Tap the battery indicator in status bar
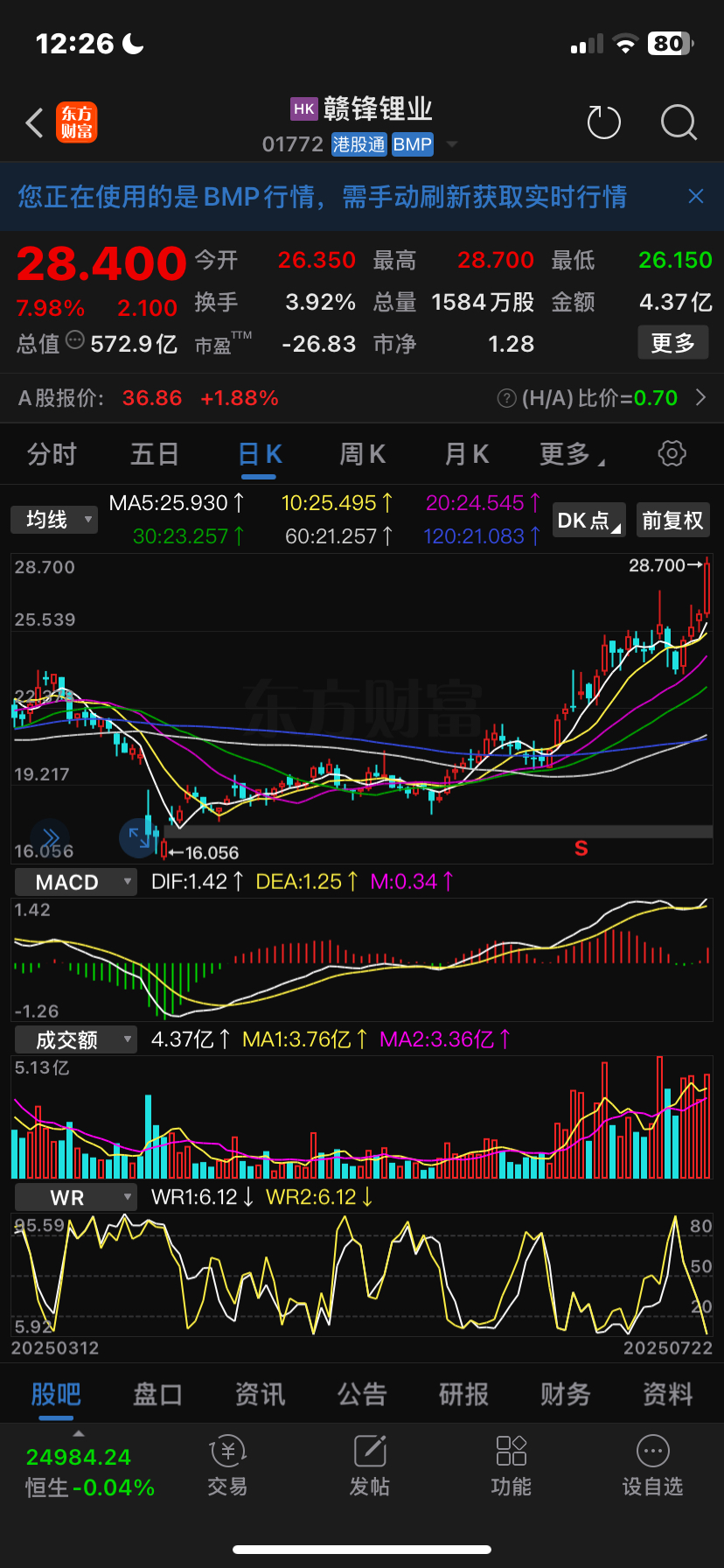 pyautogui.click(x=671, y=43)
